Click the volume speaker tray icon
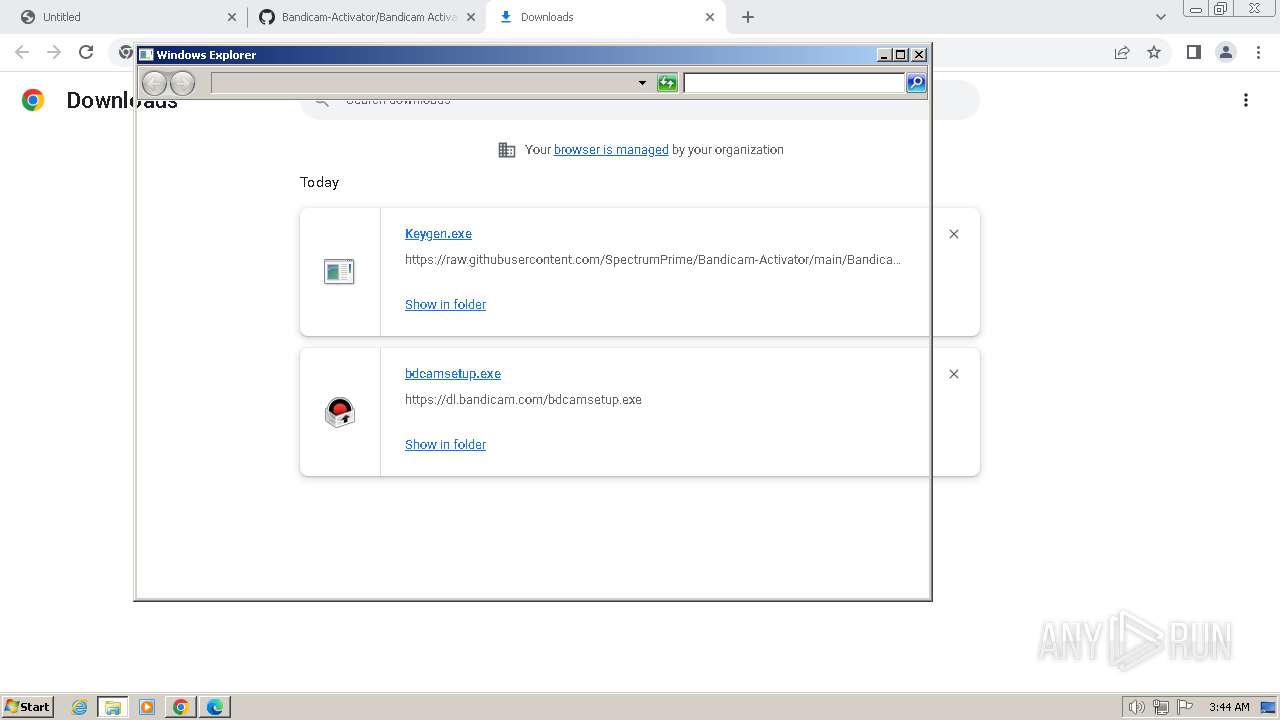1280x720 pixels. [x=1136, y=707]
